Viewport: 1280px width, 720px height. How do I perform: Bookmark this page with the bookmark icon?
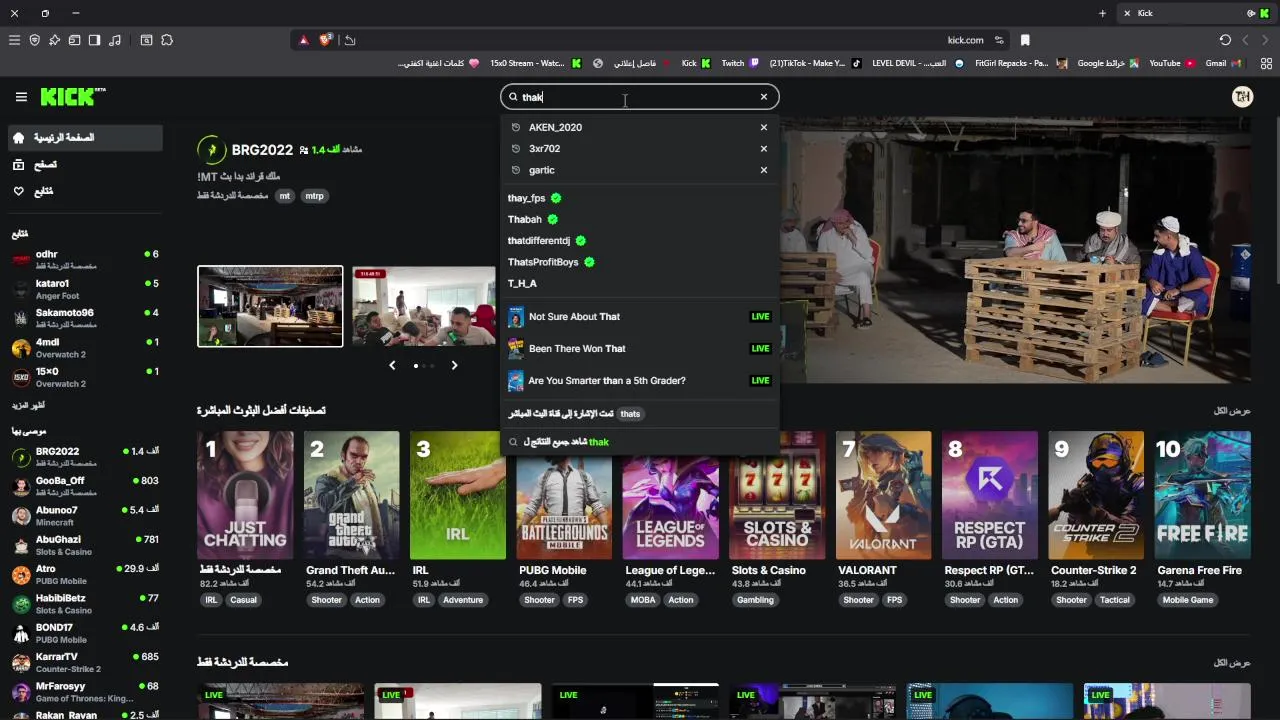click(1025, 40)
